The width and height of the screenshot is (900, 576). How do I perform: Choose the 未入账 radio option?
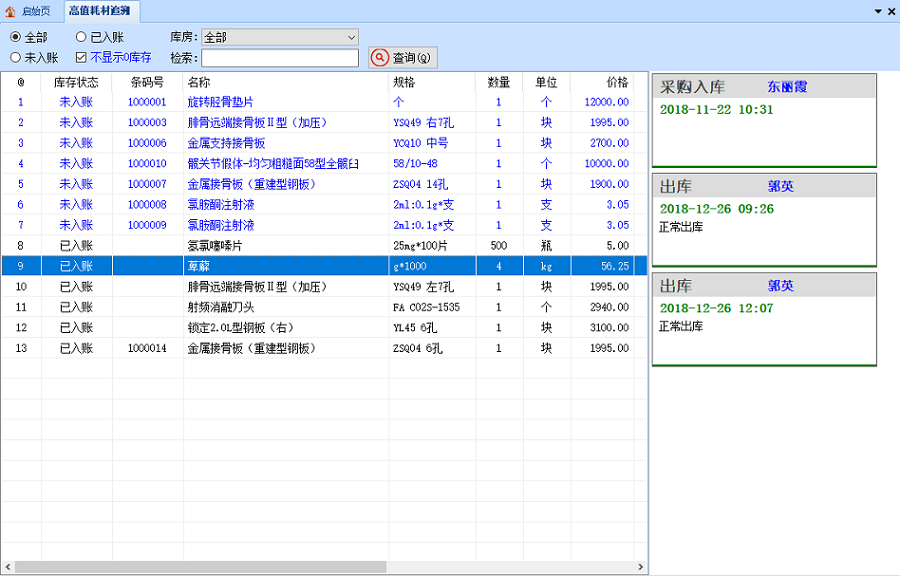(15, 58)
